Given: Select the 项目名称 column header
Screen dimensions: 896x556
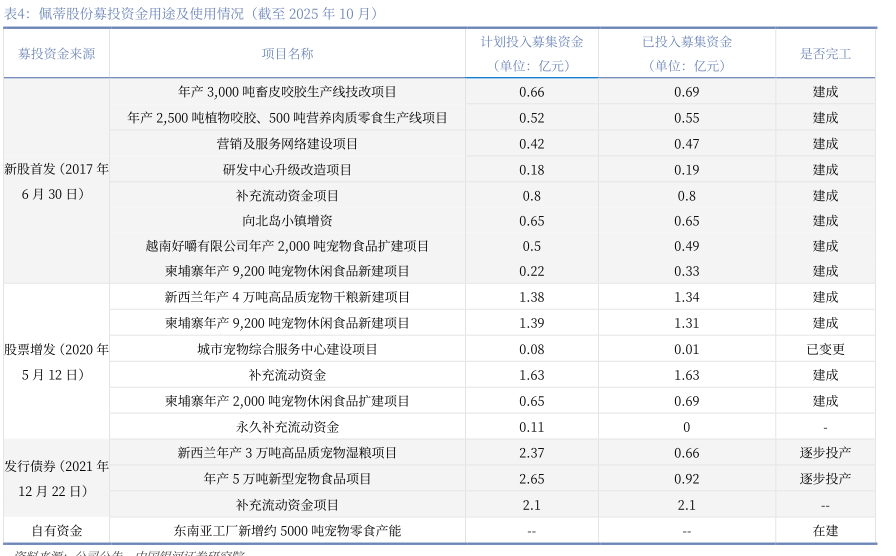Looking at the screenshot, I should [x=287, y=54].
